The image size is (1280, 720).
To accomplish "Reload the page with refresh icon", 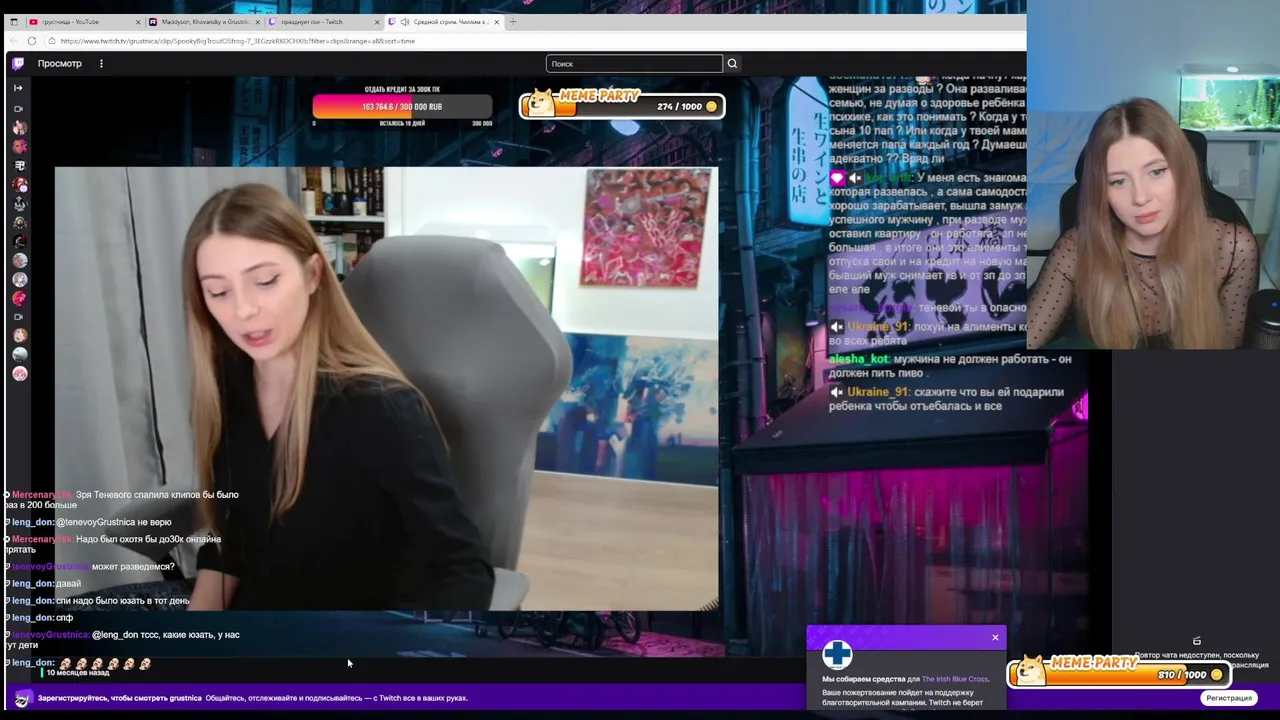I will [32, 41].
